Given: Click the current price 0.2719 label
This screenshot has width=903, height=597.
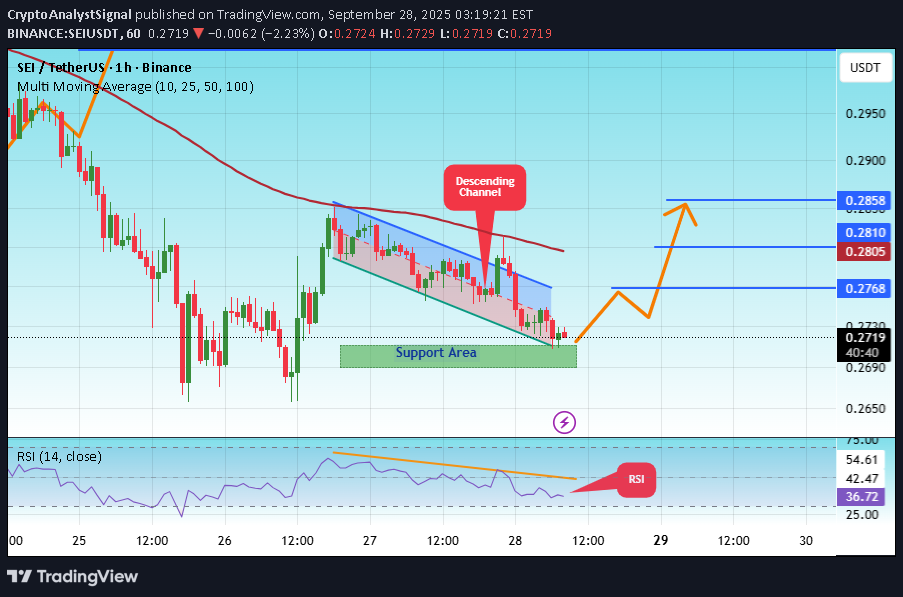Looking at the screenshot, I should 864,337.
